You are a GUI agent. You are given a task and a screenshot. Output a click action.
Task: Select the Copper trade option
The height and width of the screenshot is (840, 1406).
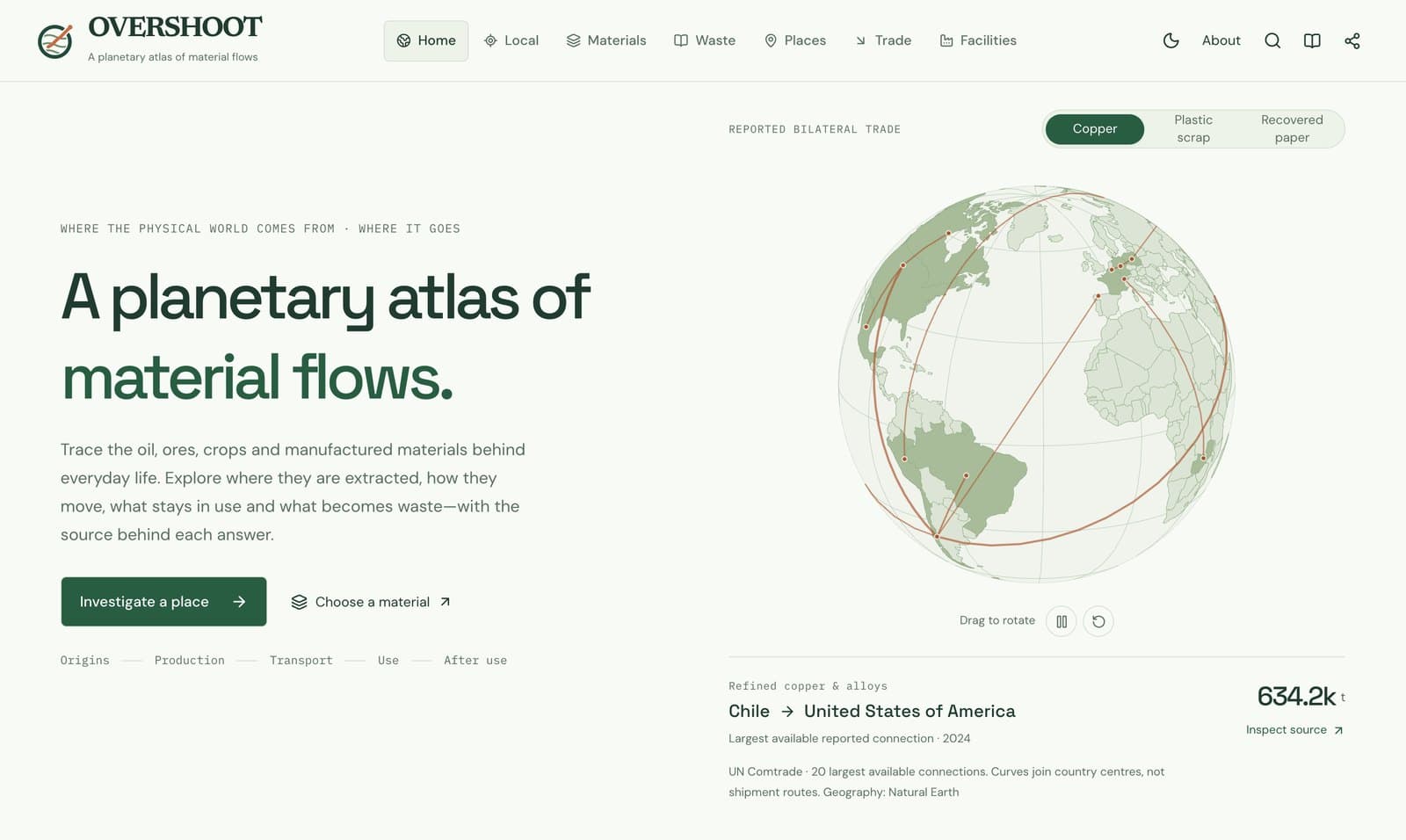pos(1095,129)
